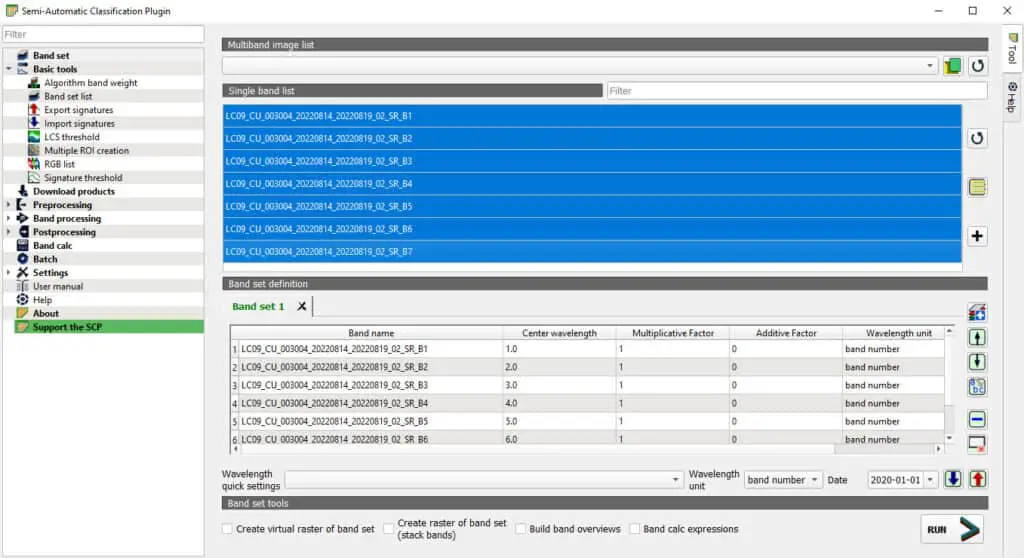Select SR_B4 in the single band list
The width and height of the screenshot is (1024, 558).
592,184
